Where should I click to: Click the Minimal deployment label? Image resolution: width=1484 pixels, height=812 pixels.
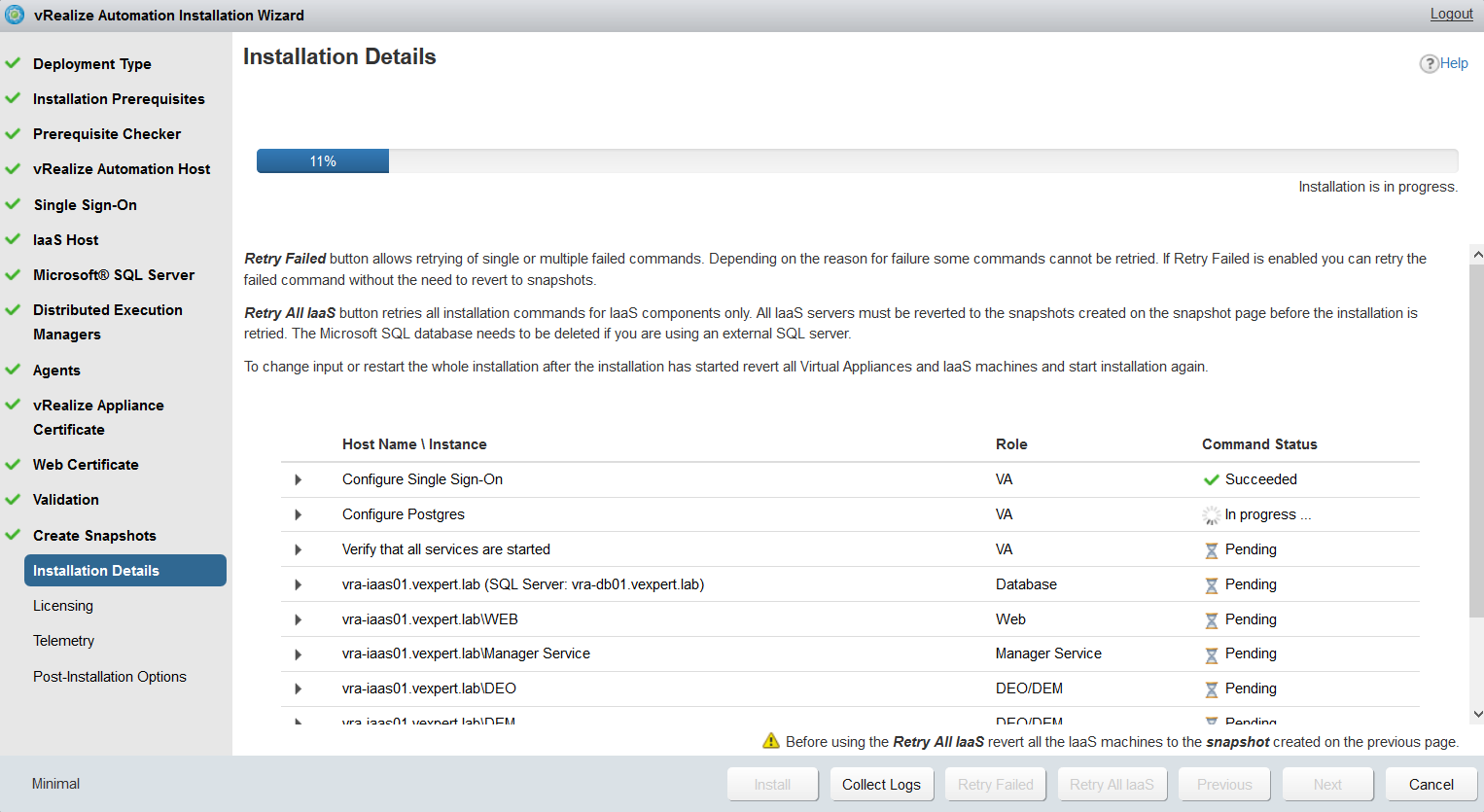click(55, 784)
